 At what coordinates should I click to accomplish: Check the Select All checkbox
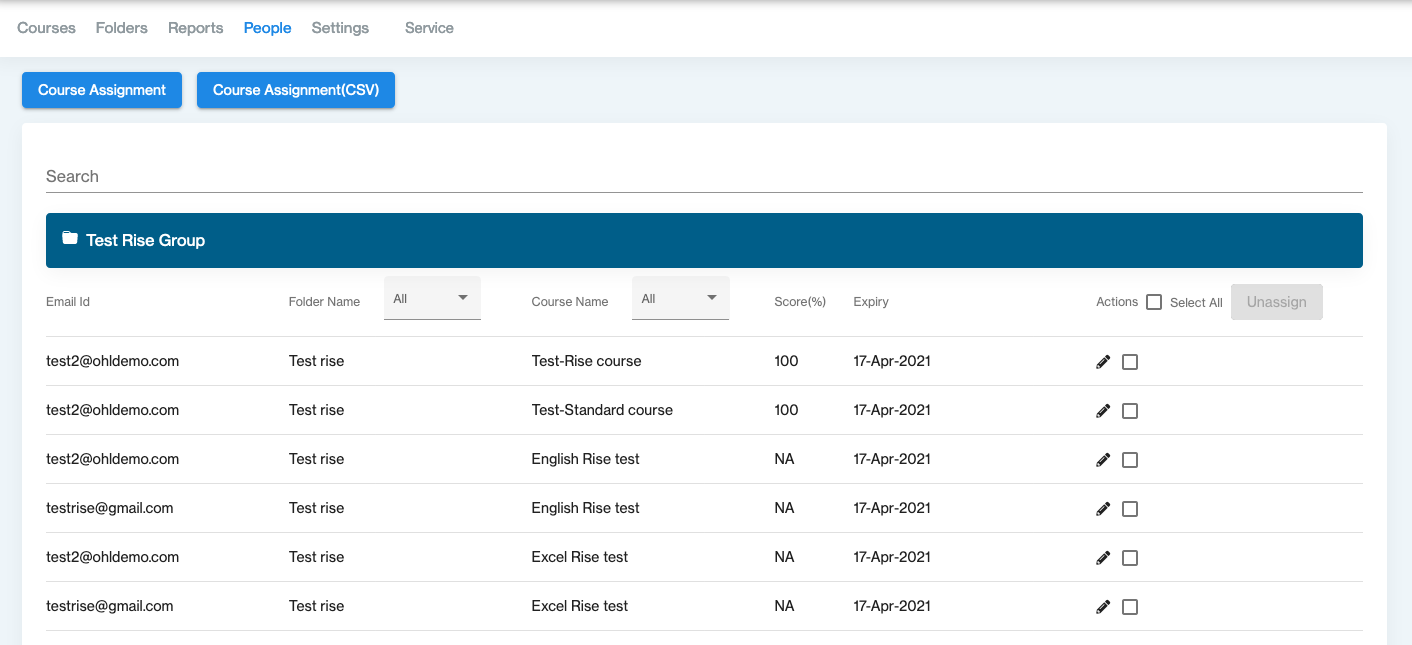[1154, 302]
